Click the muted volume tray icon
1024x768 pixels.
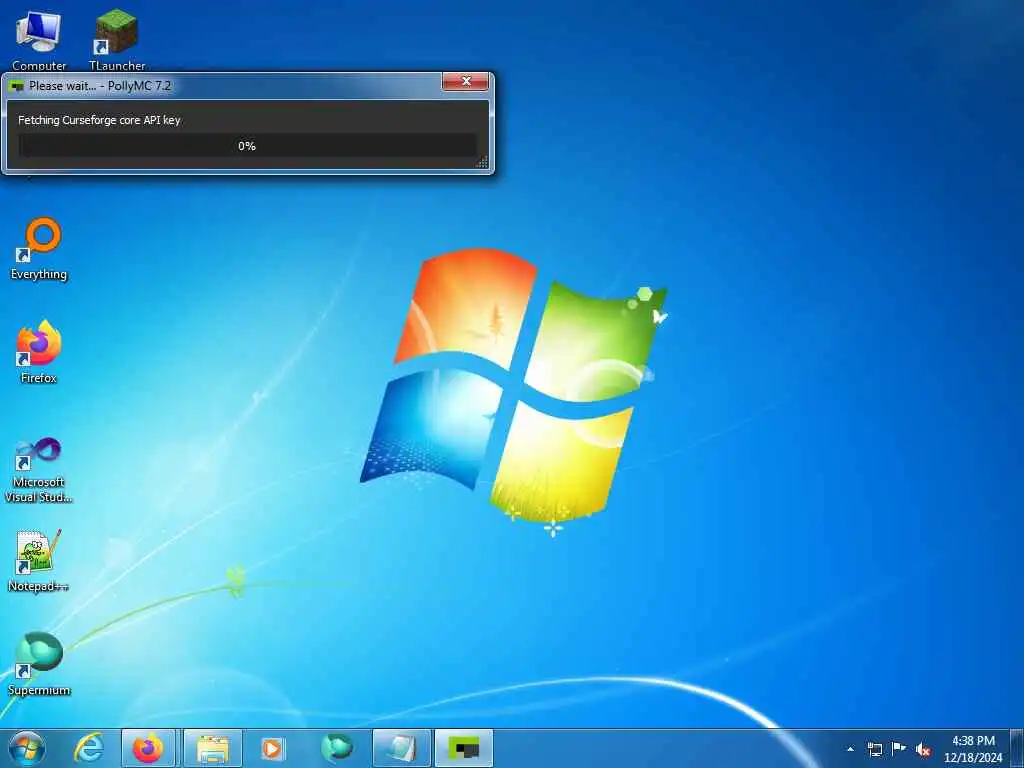point(923,749)
